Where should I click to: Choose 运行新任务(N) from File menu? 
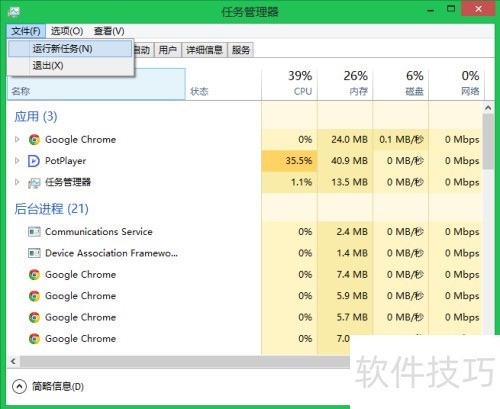[x=70, y=49]
